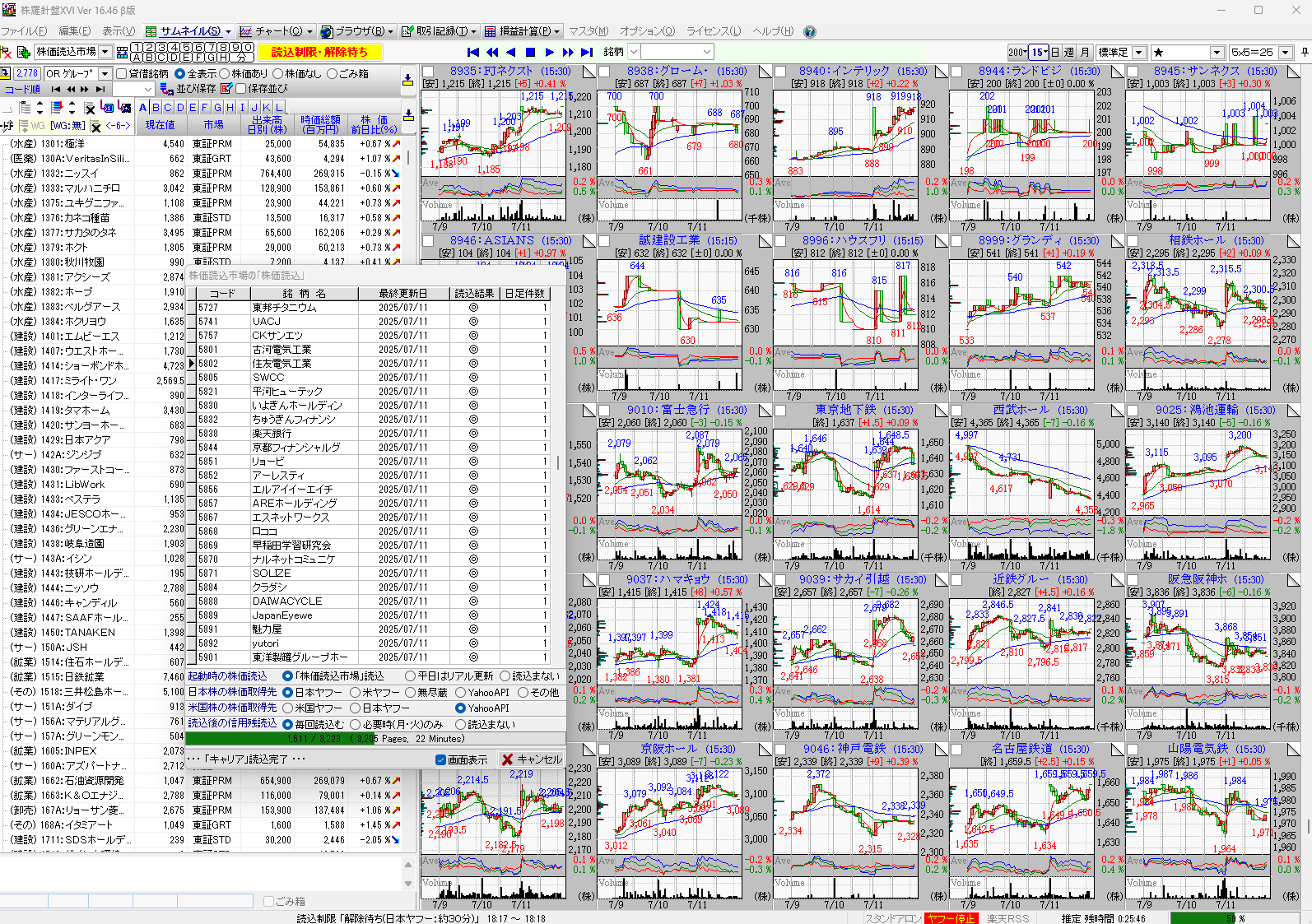The width and height of the screenshot is (1312, 924).
Task: Open ヘルプ(H) menu
Action: 773,31
